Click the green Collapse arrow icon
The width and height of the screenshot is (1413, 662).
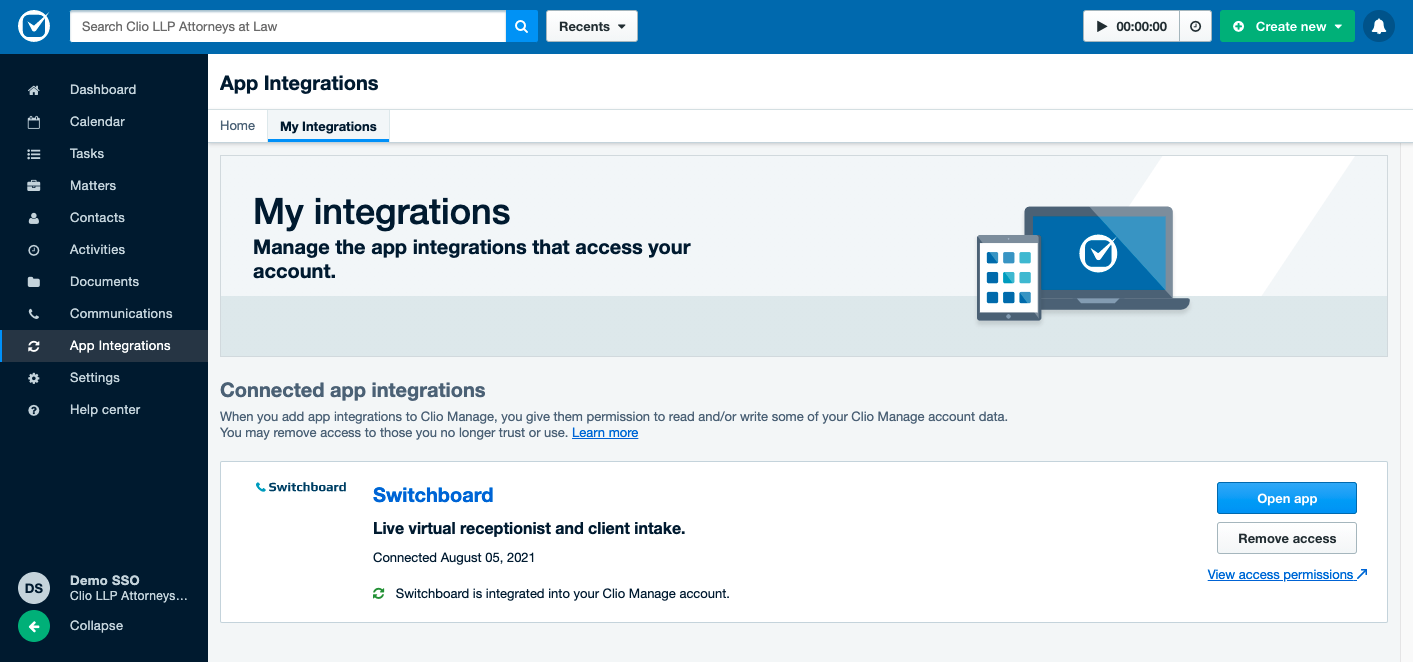point(34,626)
